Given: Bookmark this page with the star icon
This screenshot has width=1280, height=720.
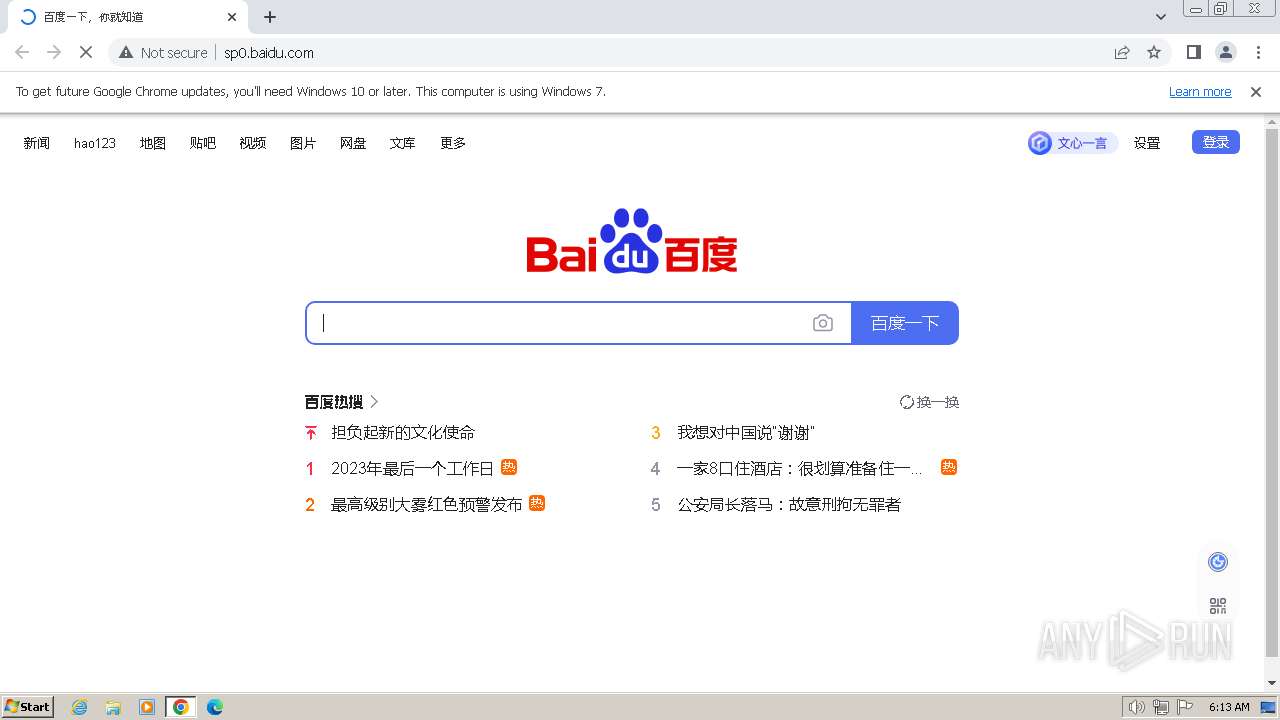Looking at the screenshot, I should pos(1154,52).
